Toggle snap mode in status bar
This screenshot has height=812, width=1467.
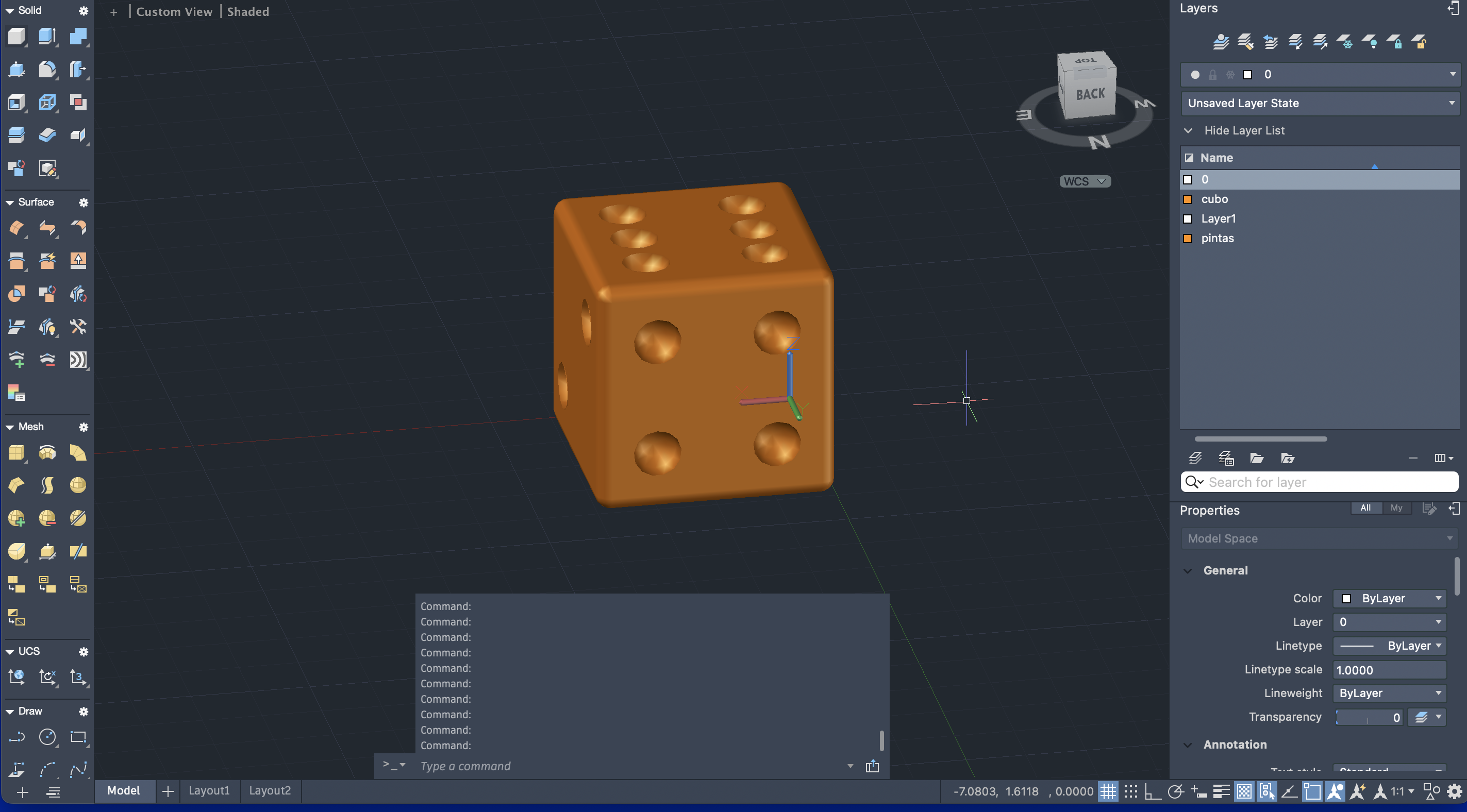click(1131, 791)
